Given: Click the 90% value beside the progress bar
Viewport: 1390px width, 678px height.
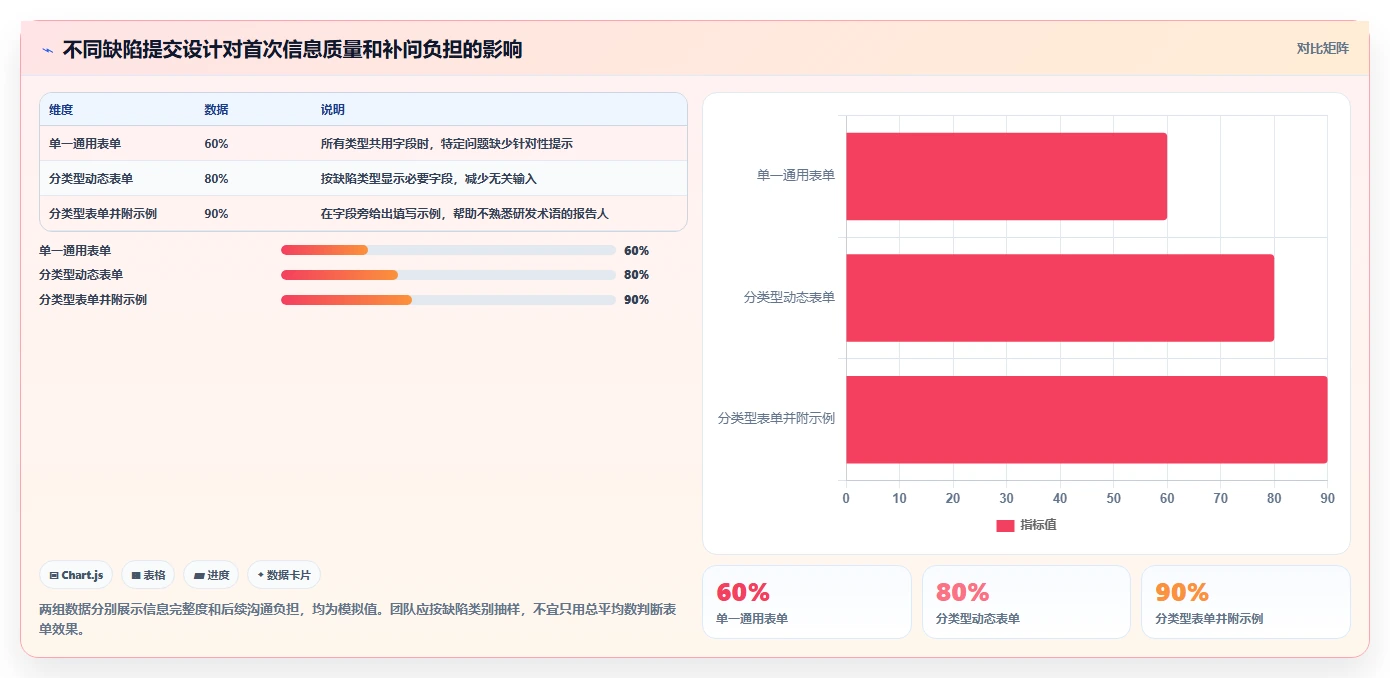Looking at the screenshot, I should click(x=636, y=300).
